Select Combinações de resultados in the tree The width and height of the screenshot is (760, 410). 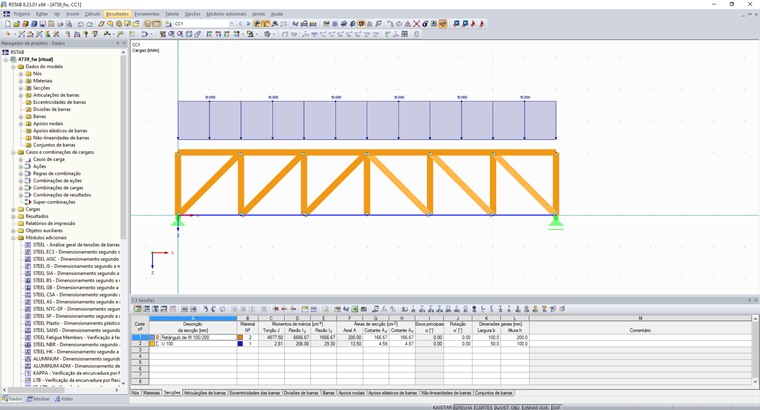pyautogui.click(x=62, y=195)
